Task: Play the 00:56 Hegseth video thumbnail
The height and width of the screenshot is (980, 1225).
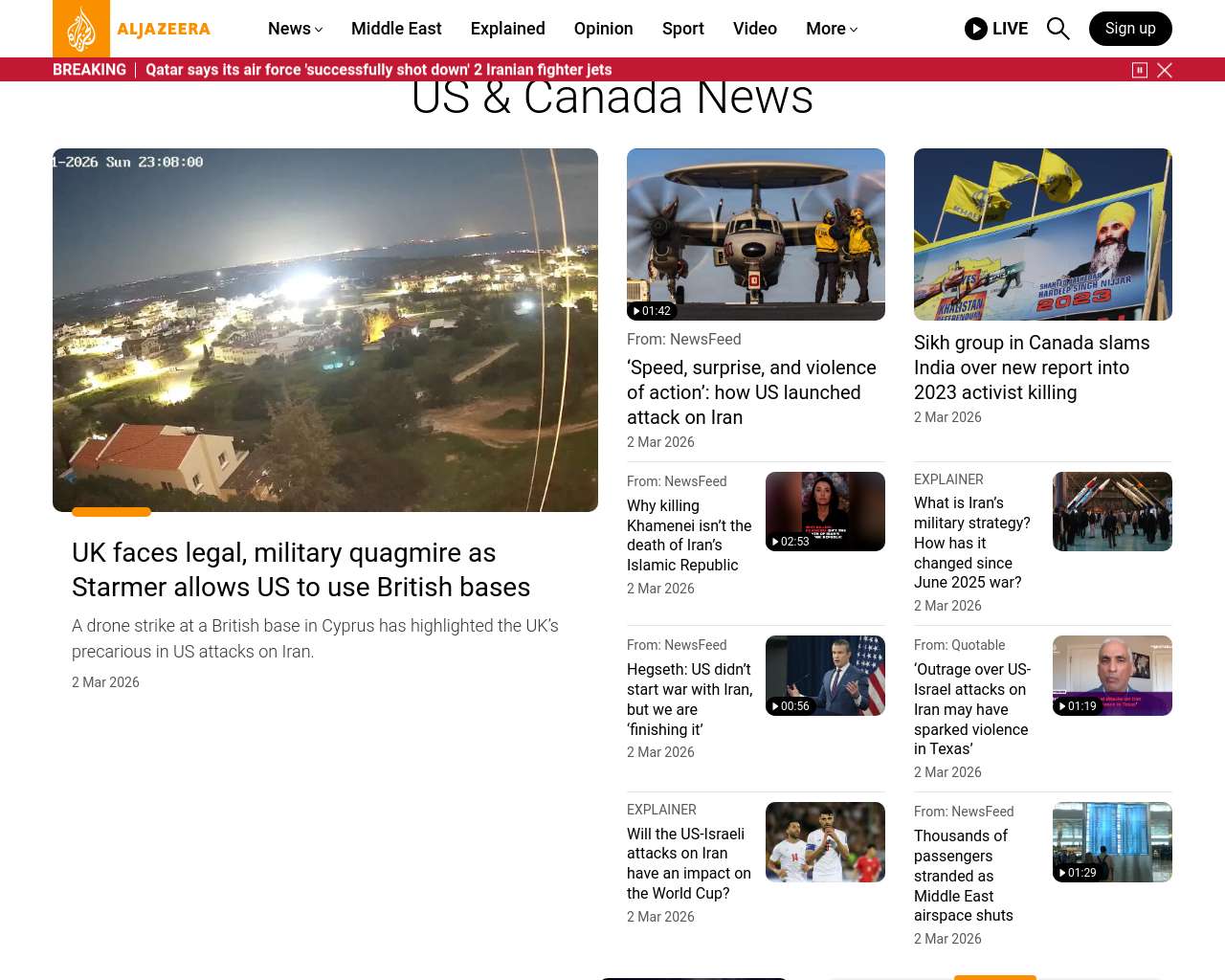Action: 824,675
